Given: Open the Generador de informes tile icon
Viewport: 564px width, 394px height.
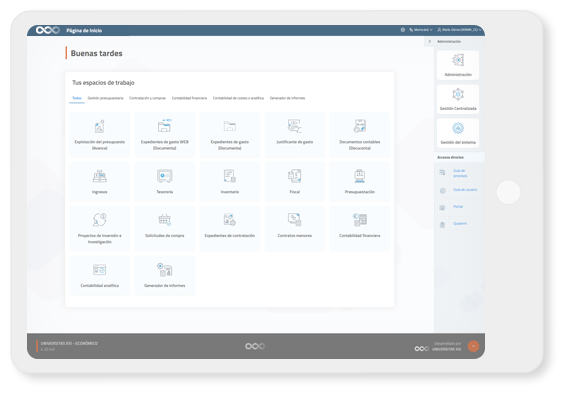Looking at the screenshot, I should pos(165,270).
